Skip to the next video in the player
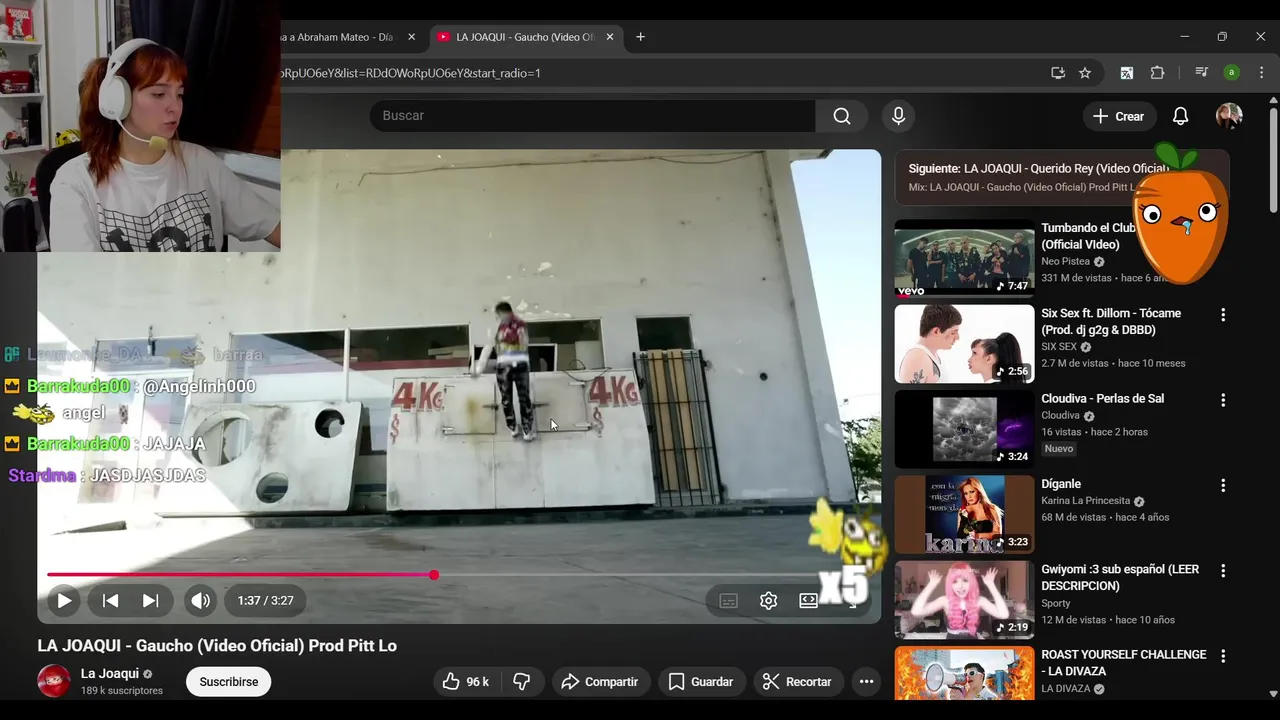Viewport: 1280px width, 720px height. pyautogui.click(x=151, y=601)
